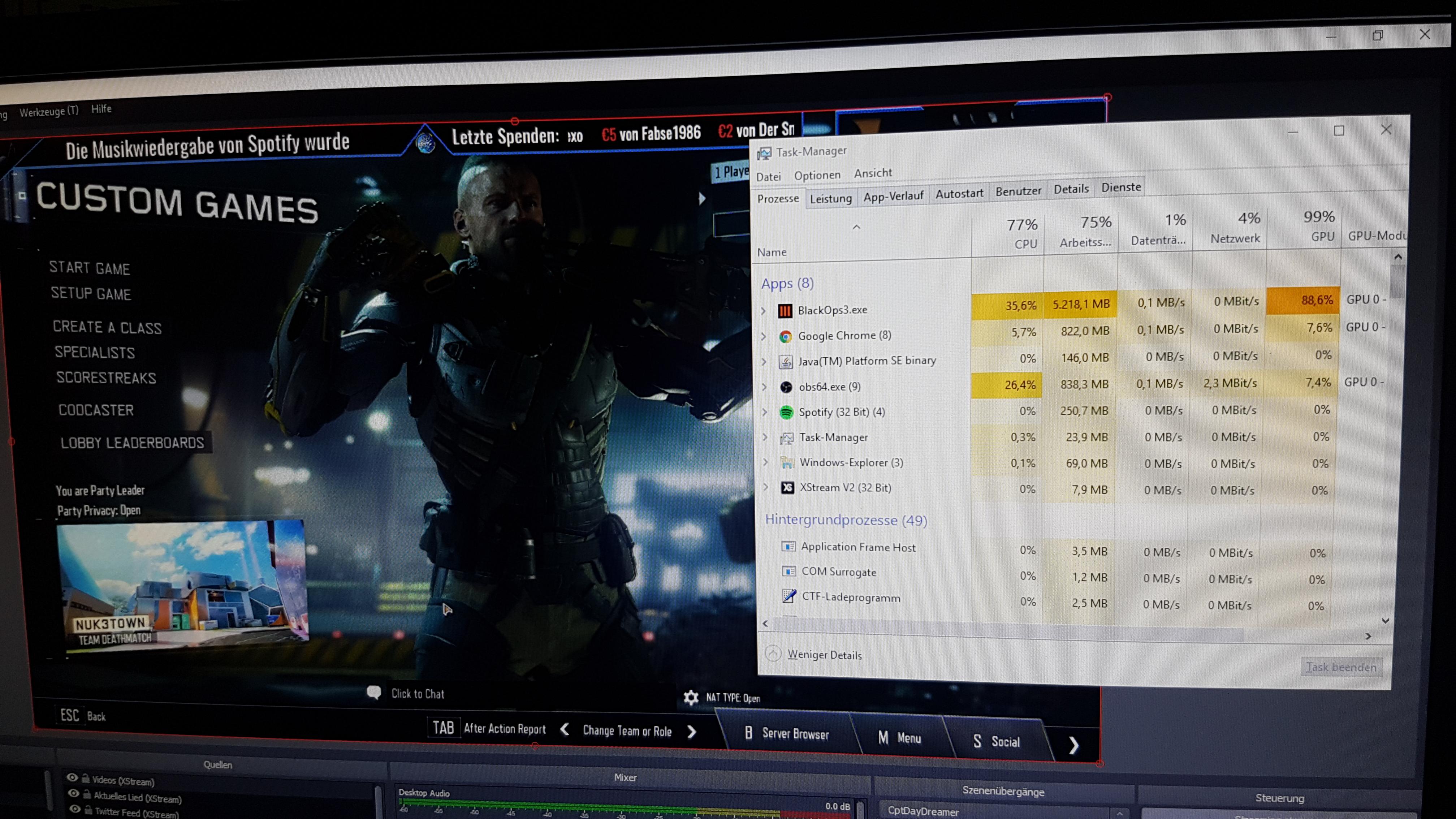Click the Google Chrome process icon
This screenshot has height=819, width=1456.
click(x=786, y=337)
